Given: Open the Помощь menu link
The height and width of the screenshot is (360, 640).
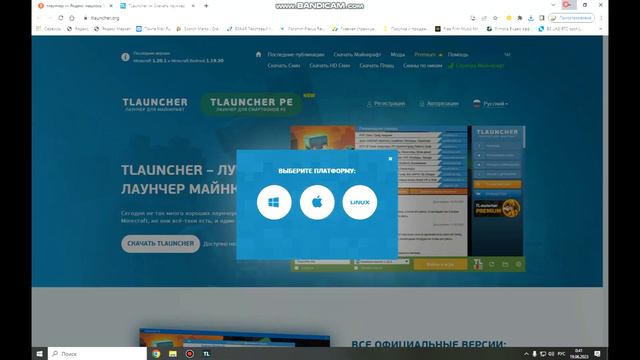Looking at the screenshot, I should point(458,54).
